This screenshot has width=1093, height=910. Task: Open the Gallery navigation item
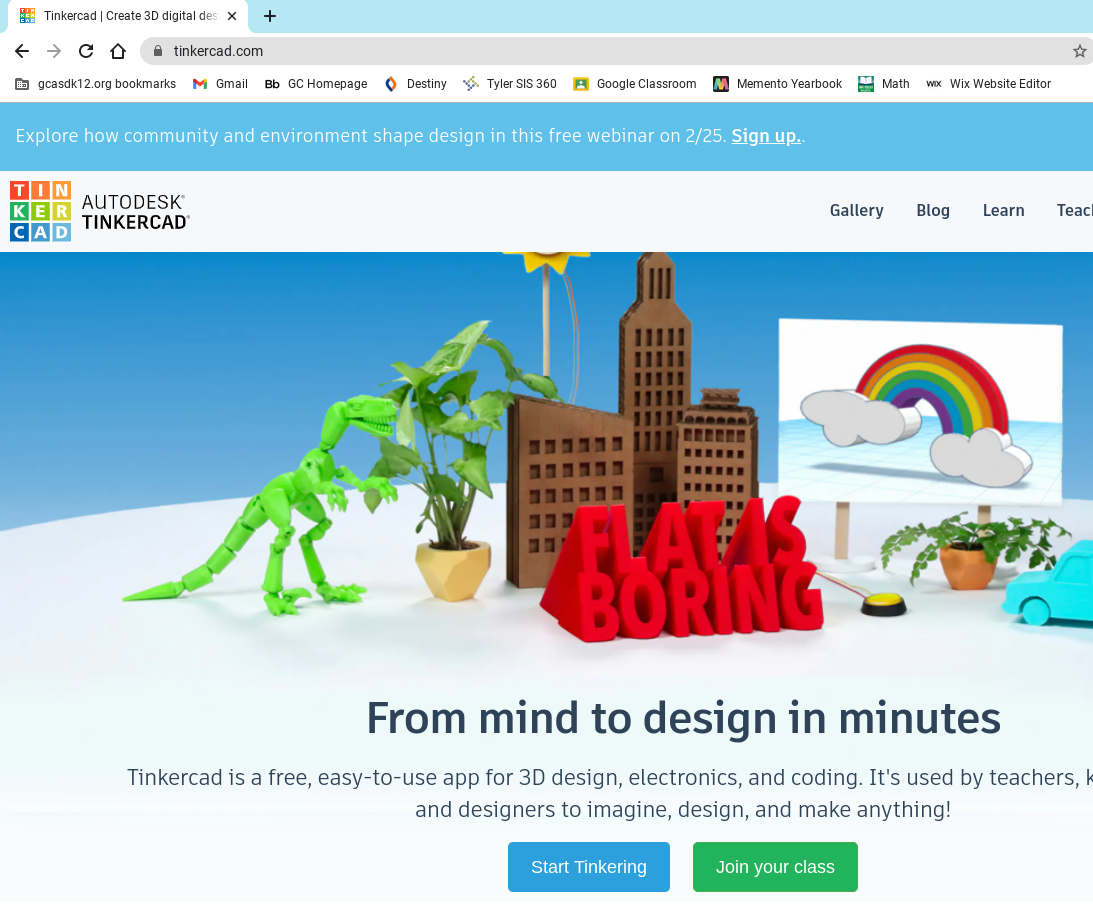click(x=856, y=210)
